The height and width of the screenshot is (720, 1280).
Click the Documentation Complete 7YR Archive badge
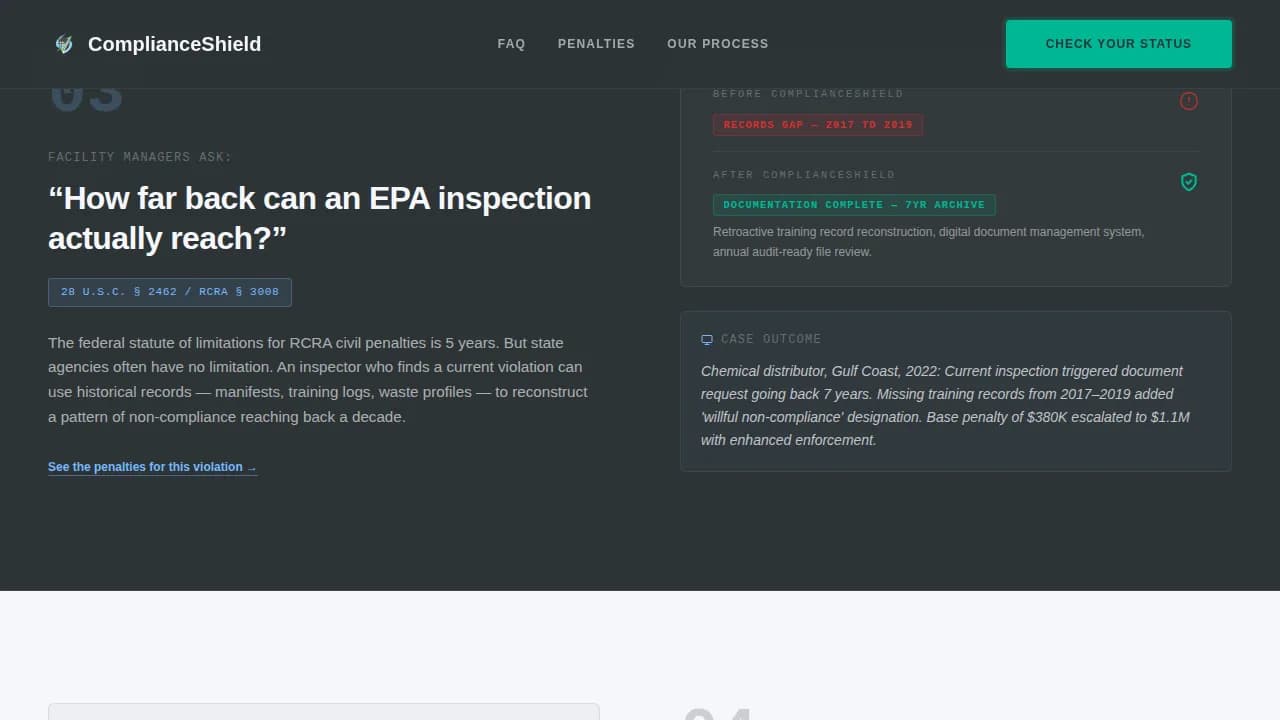click(854, 205)
